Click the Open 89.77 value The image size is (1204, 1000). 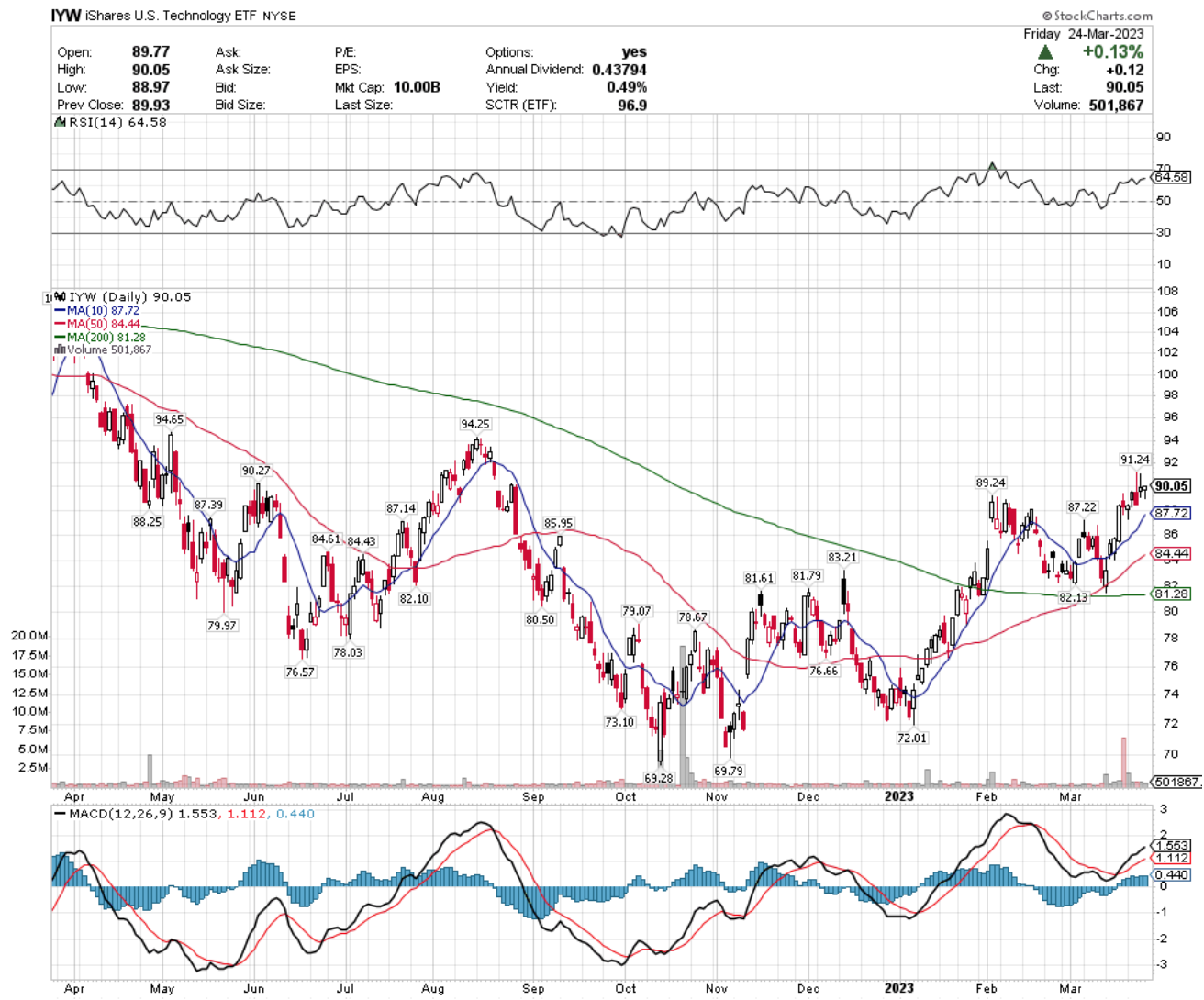pos(151,52)
